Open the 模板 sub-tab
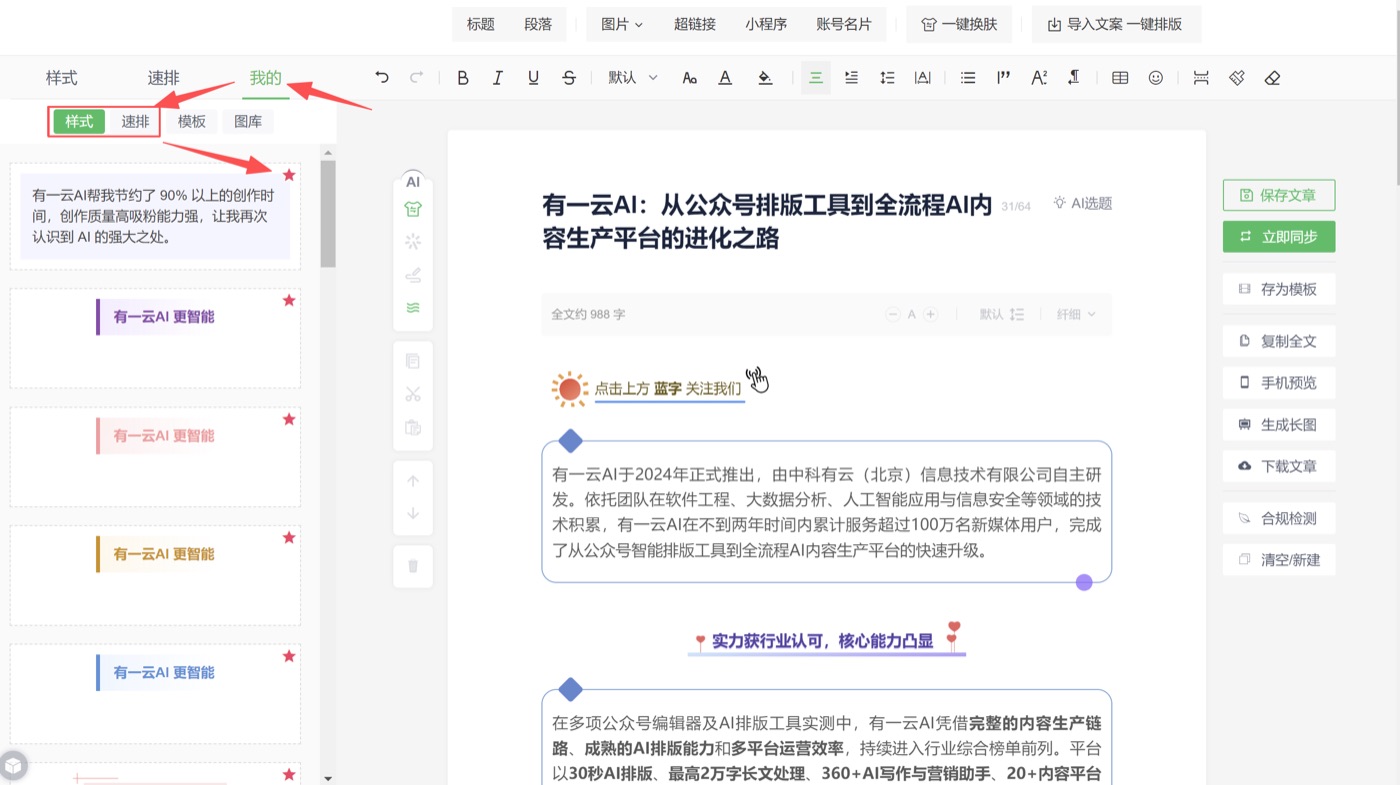 click(192, 122)
